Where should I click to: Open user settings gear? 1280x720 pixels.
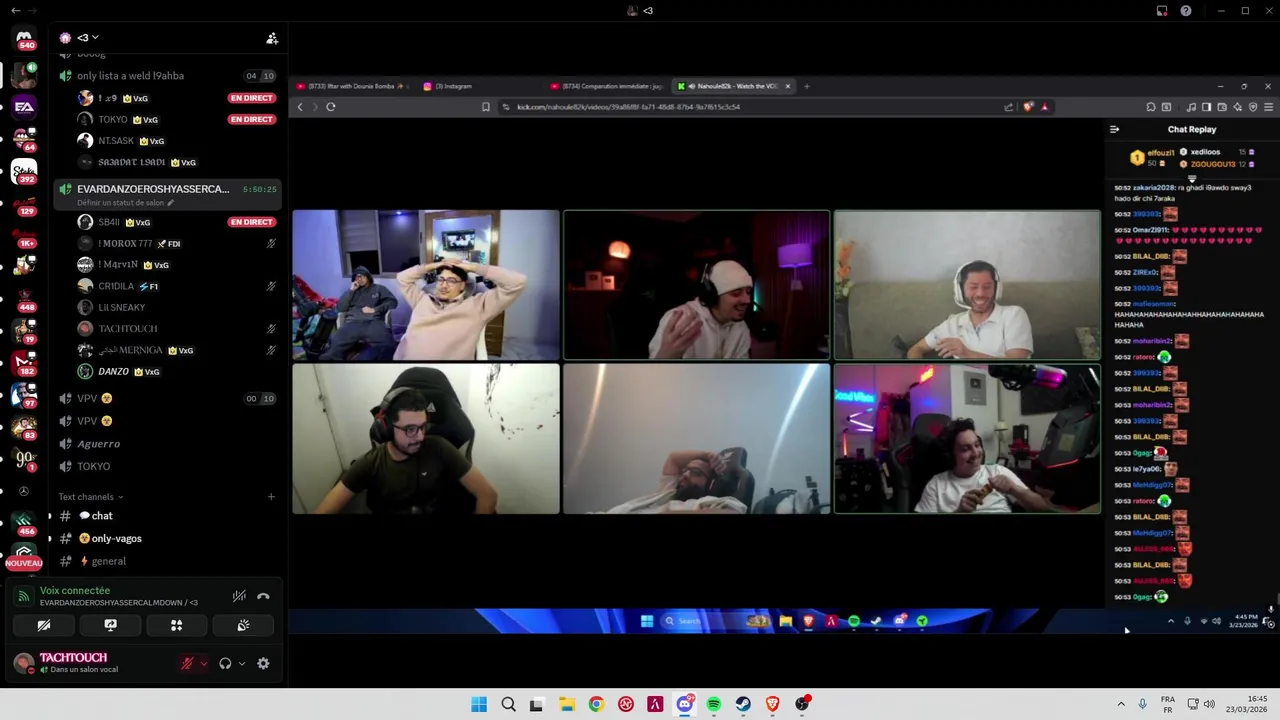click(x=263, y=663)
